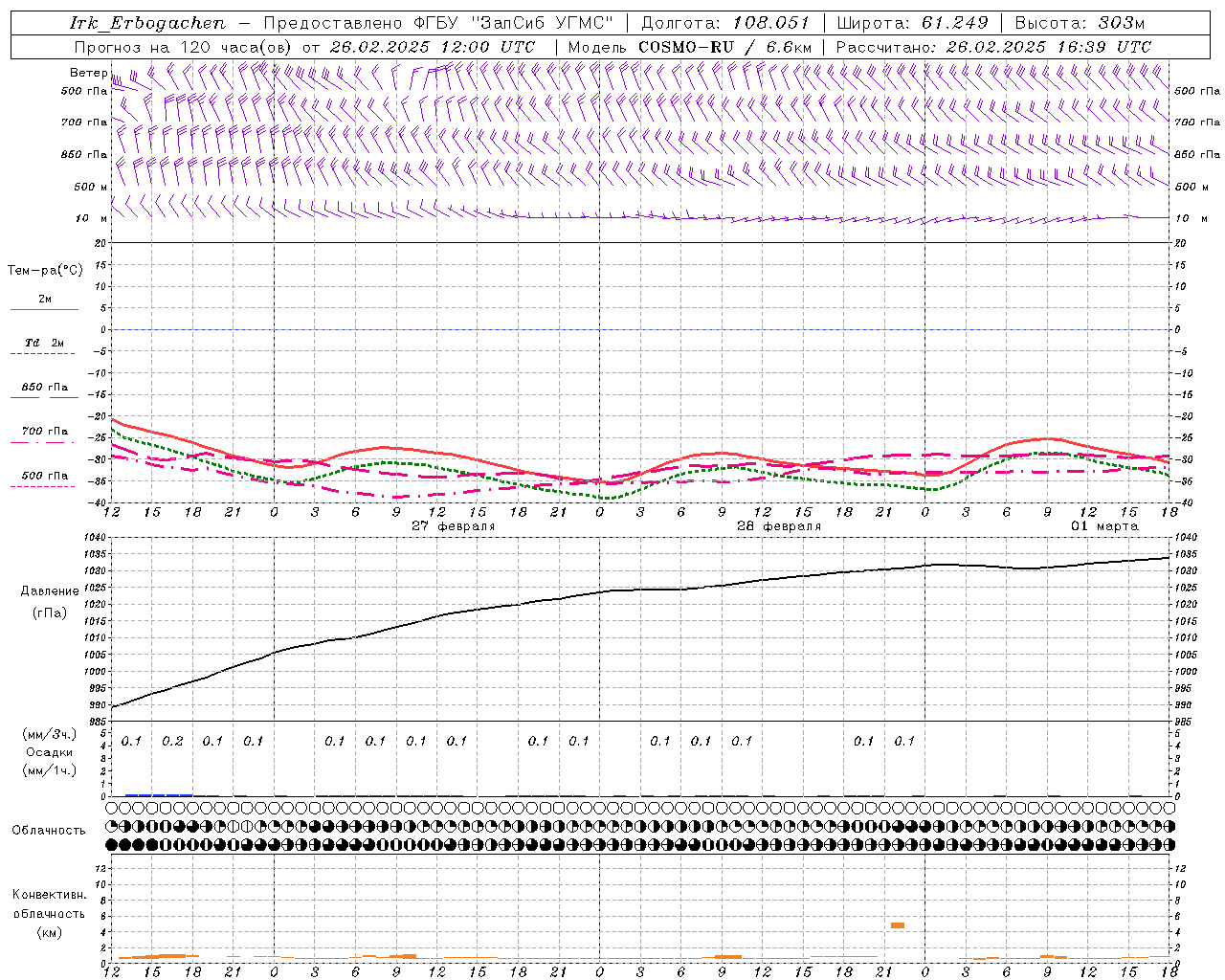The width and height of the screenshot is (1225, 980).
Task: Click the Давление pressure panel title
Action: pyautogui.click(x=50, y=590)
